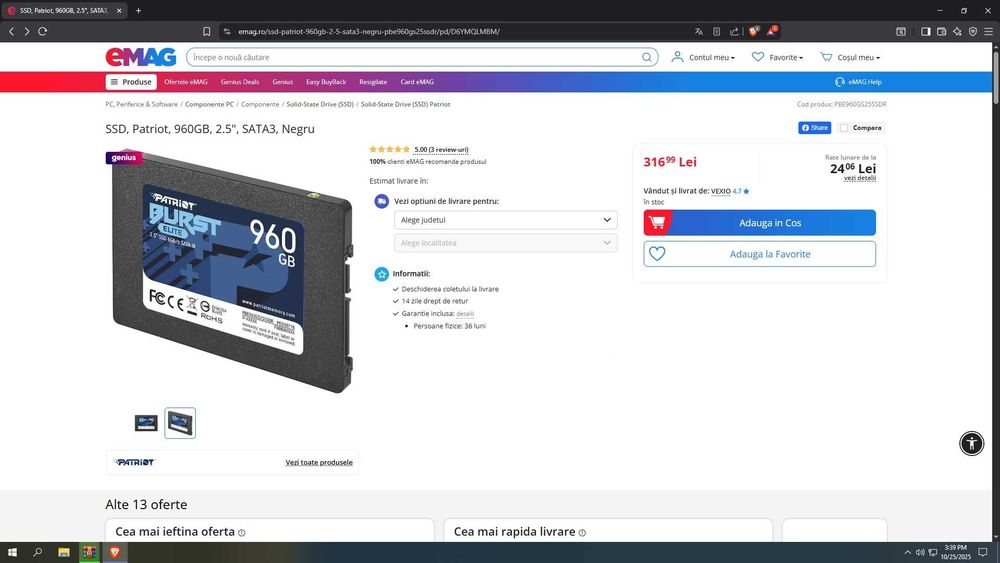Open the Produse category menu
This screenshot has height=563, width=1000.
coord(131,82)
